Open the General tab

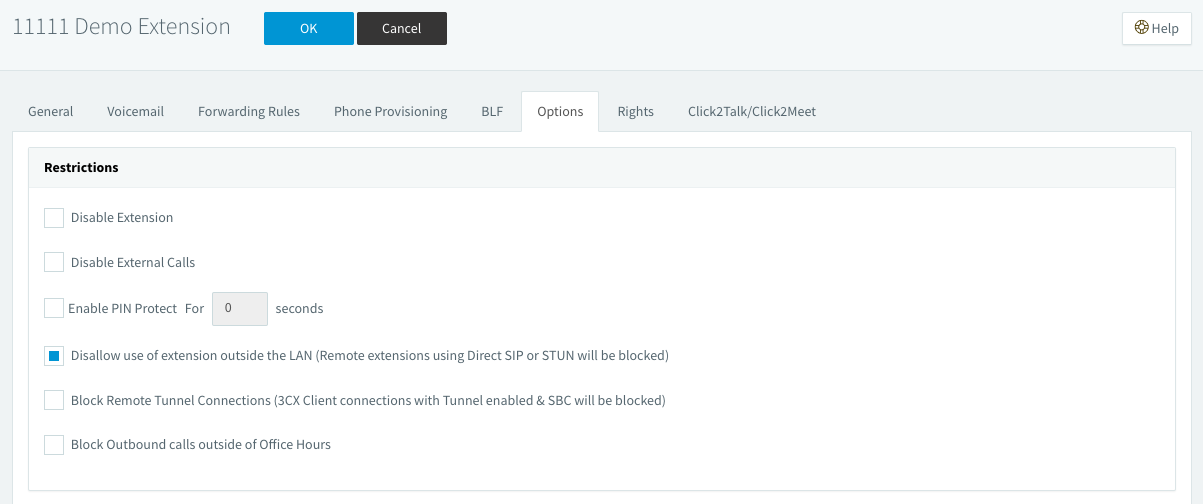(x=50, y=111)
